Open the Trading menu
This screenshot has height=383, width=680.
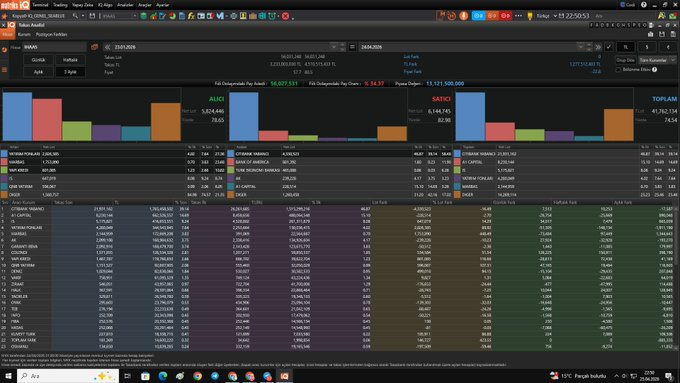tap(60, 5)
